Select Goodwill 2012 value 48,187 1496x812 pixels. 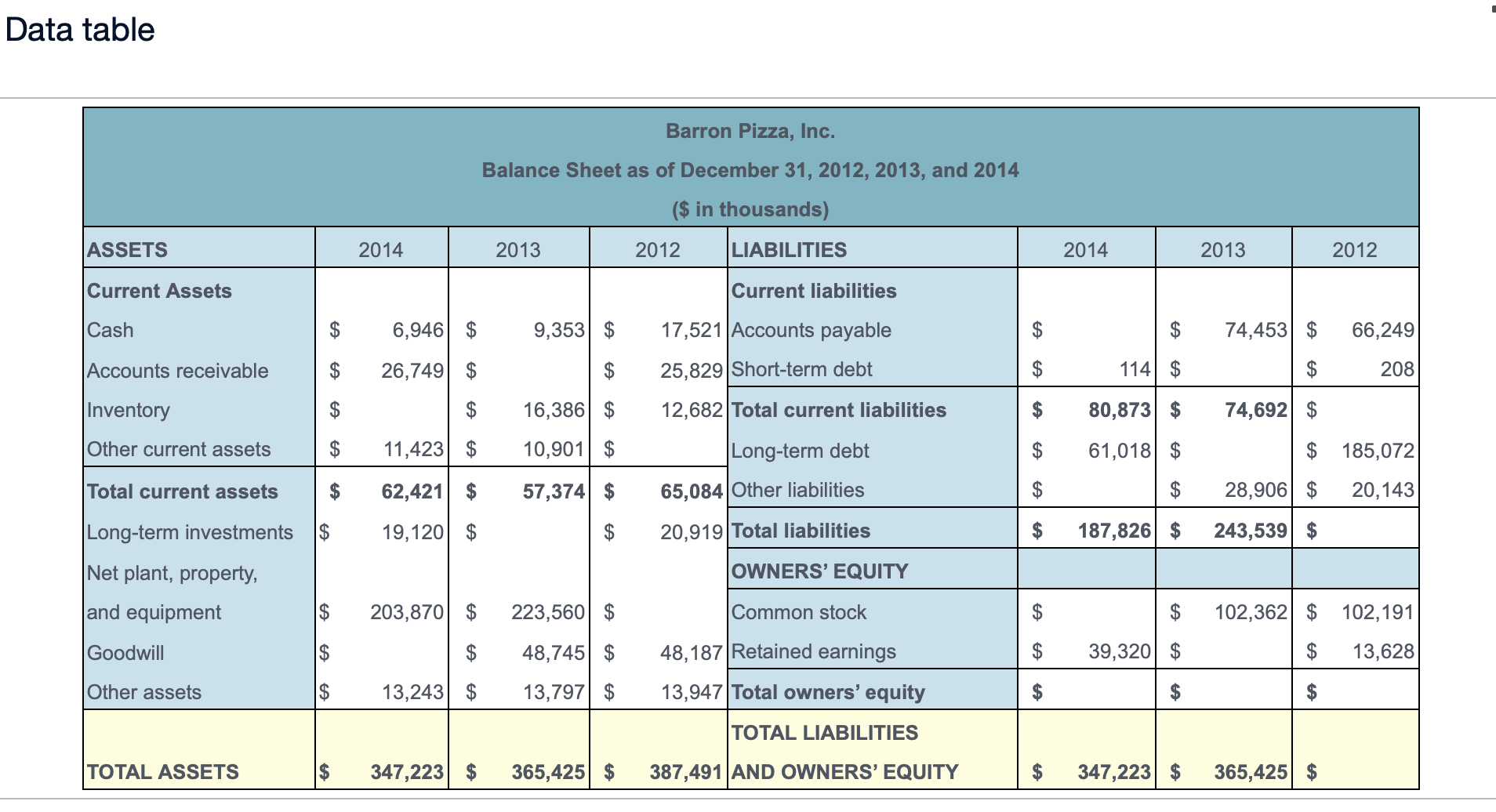pos(692,653)
